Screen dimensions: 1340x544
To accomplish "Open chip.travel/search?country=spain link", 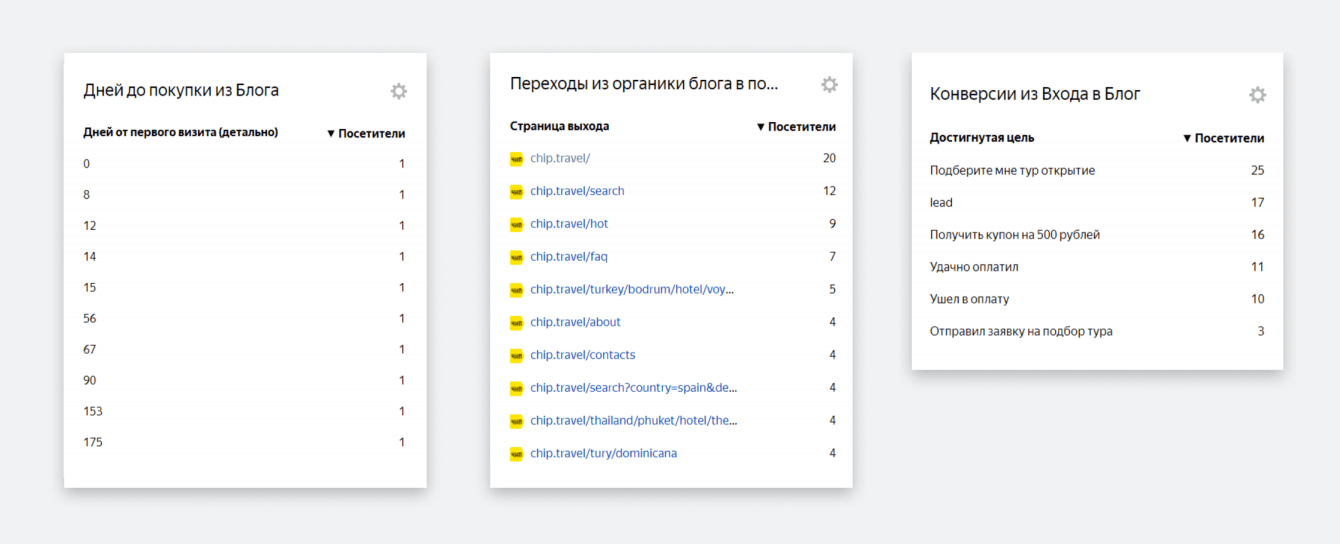I will [633, 387].
